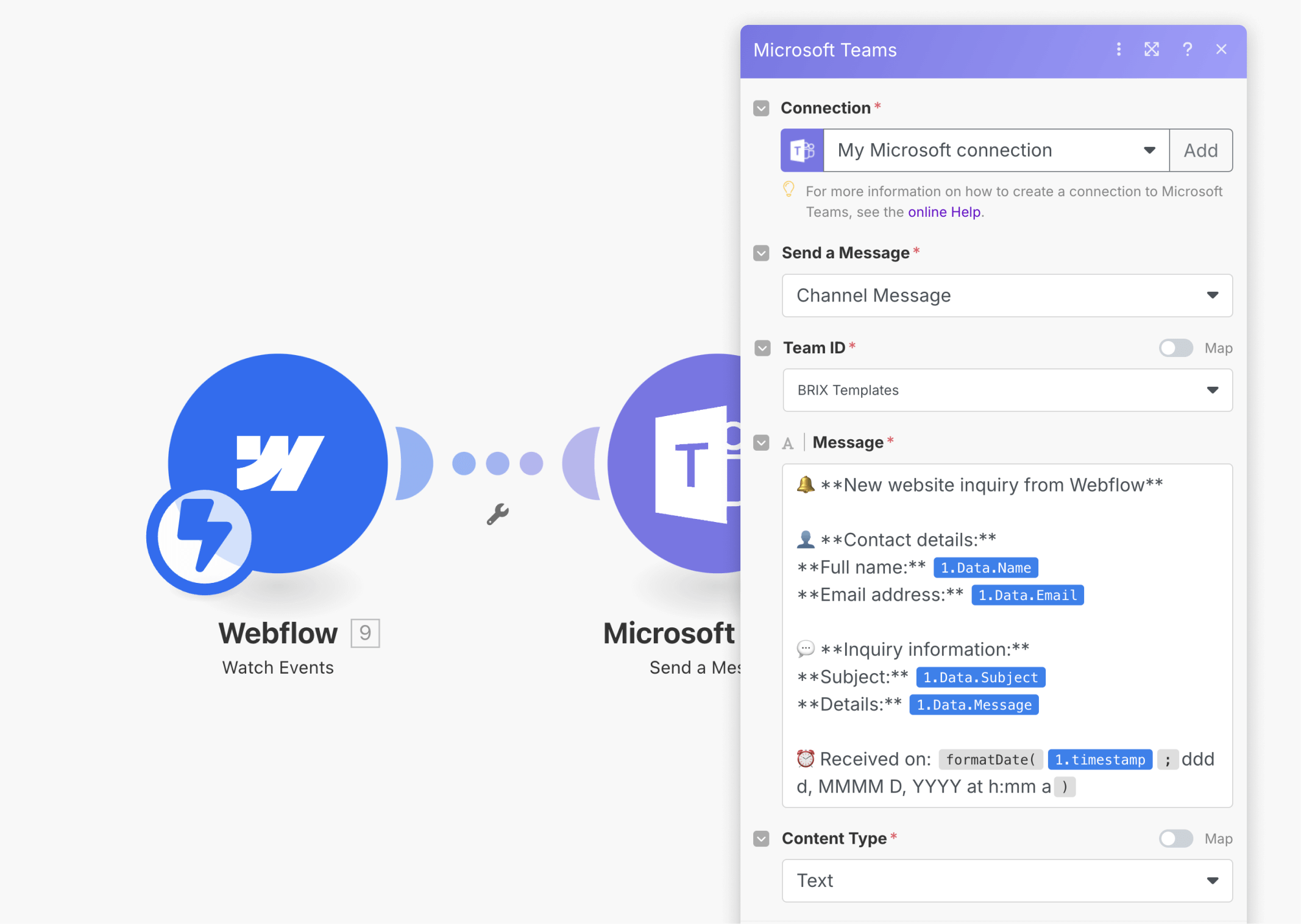The width and height of the screenshot is (1301, 924).
Task: Open the My Microsoft connection dropdown
Action: [996, 150]
